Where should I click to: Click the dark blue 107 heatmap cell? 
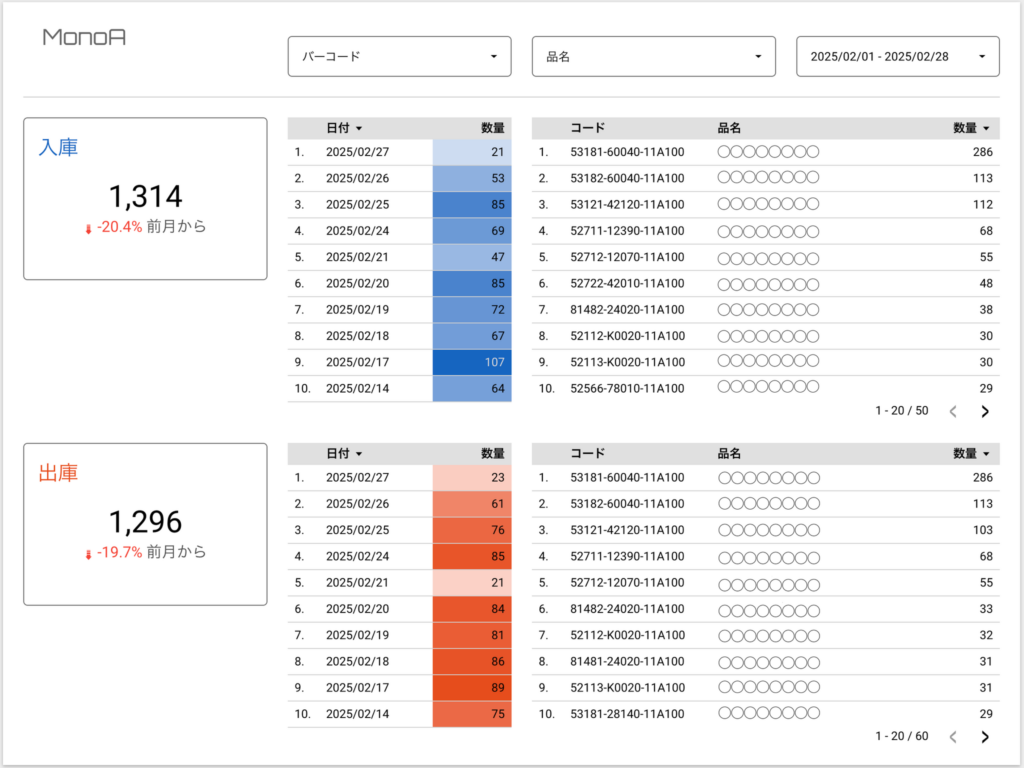tap(472, 362)
